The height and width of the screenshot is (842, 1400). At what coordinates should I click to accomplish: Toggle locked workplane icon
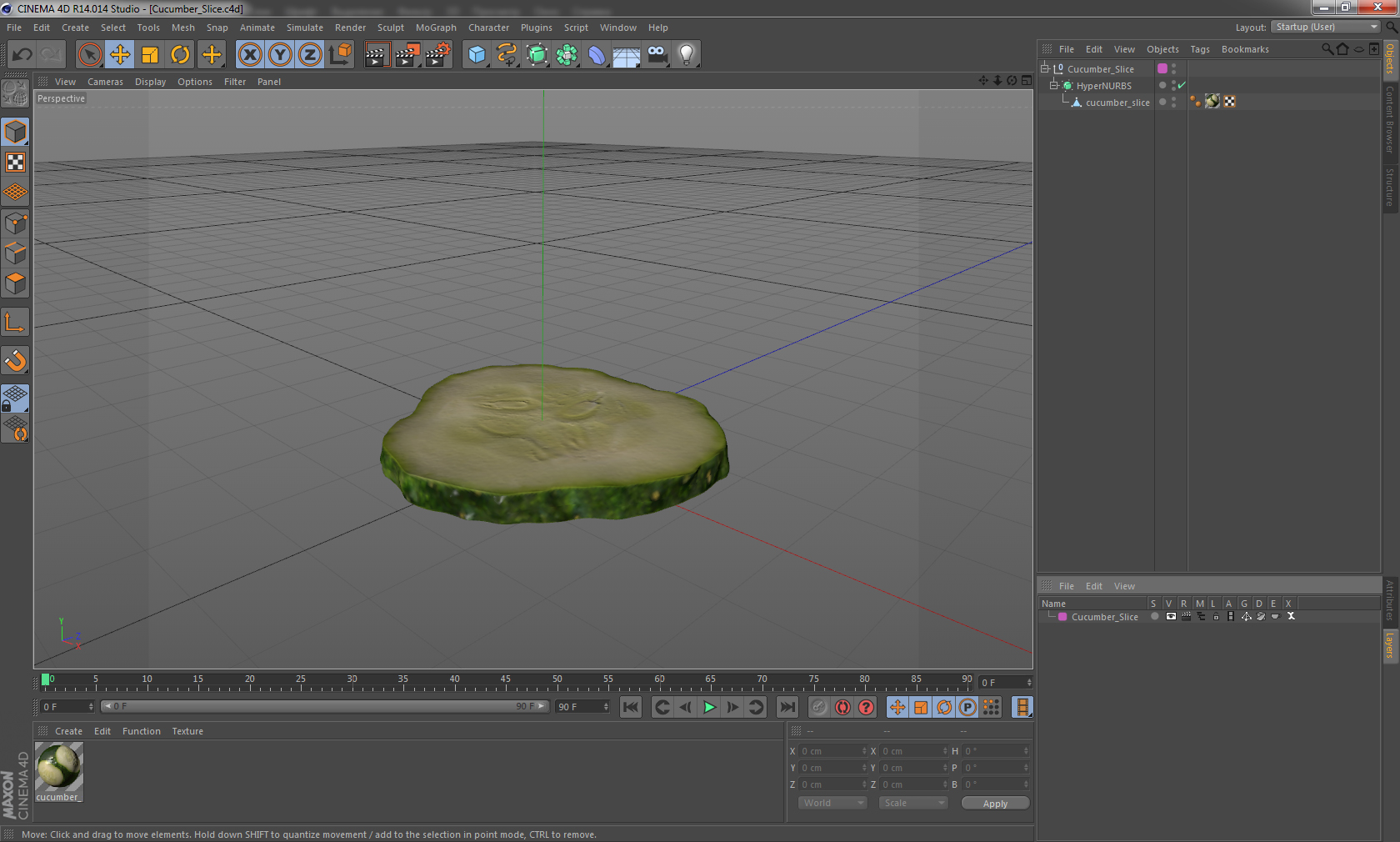click(16, 398)
